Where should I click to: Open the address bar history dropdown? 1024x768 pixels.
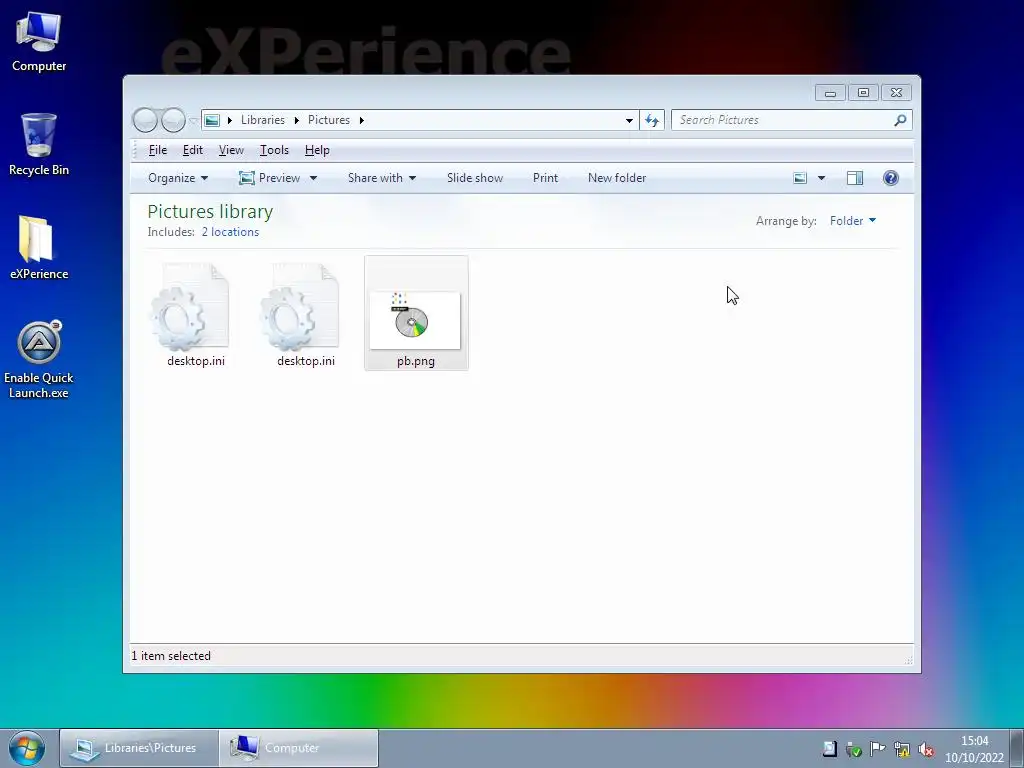[x=629, y=120]
